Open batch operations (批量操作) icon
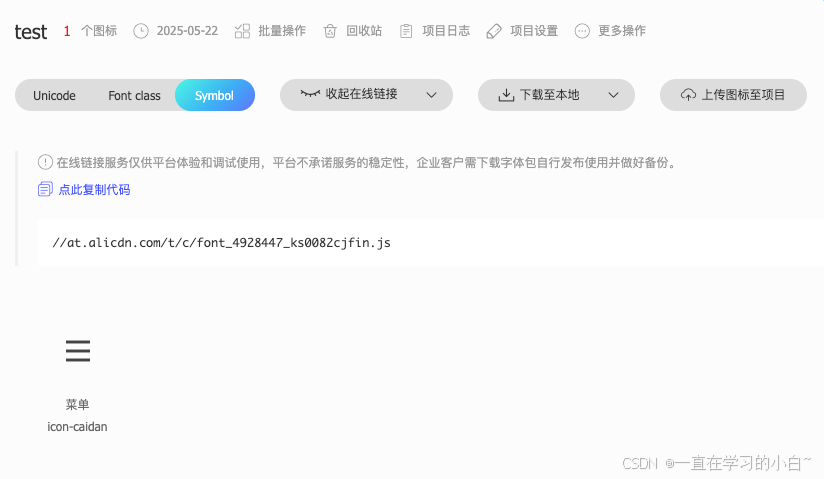Screen dimensions: 824x479 coord(242,31)
